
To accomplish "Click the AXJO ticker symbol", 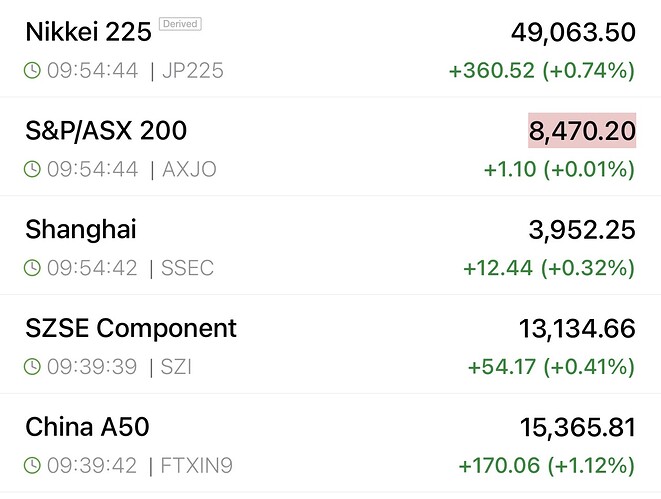I will [x=189, y=170].
